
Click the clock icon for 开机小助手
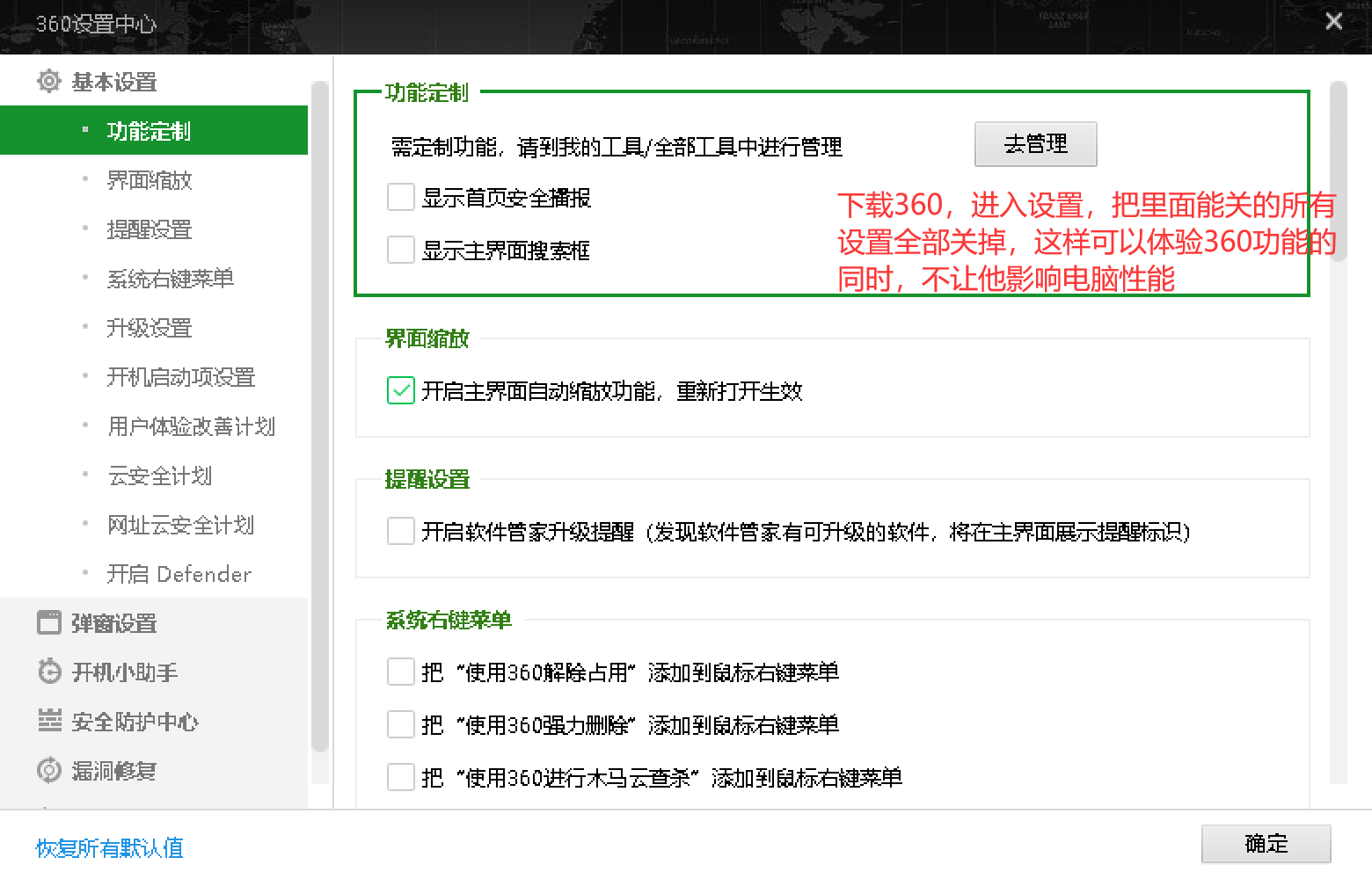coord(49,672)
